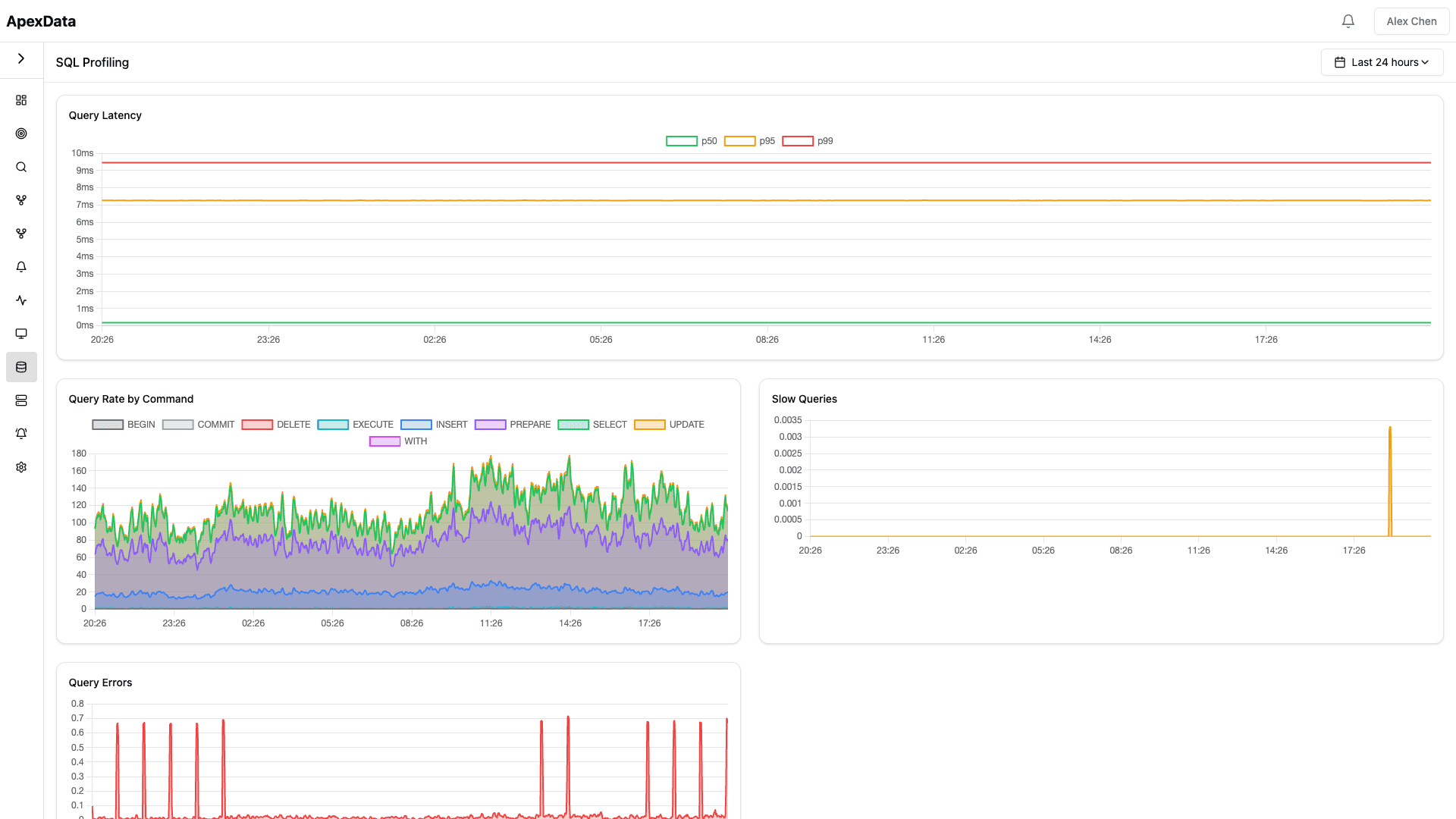Open the Last 24 hours time range dropdown
This screenshot has height=819, width=1456.
point(1382,61)
